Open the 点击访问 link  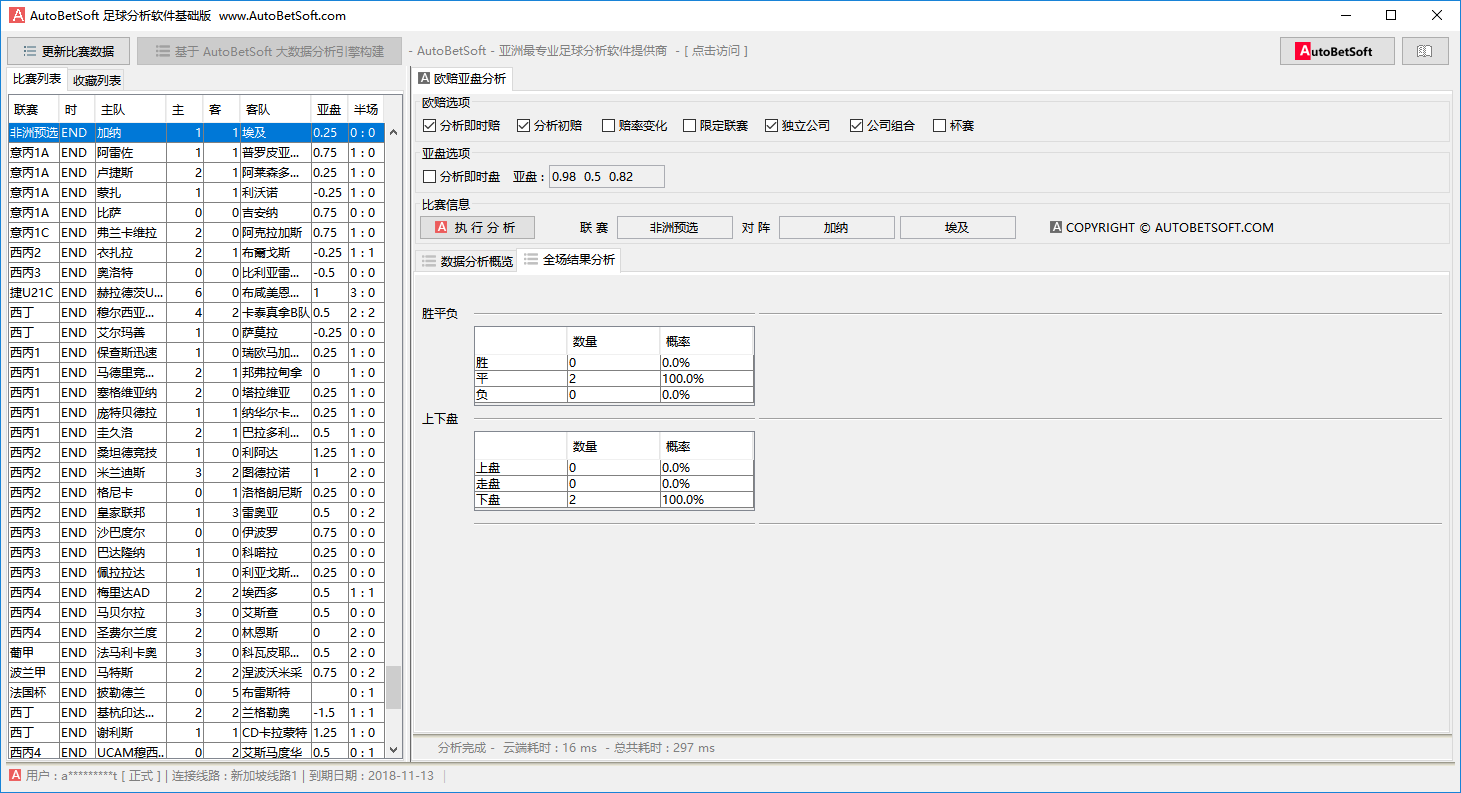point(716,51)
